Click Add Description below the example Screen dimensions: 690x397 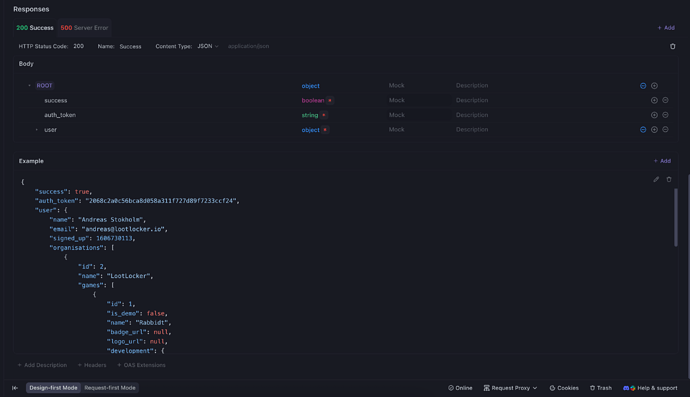[42, 365]
